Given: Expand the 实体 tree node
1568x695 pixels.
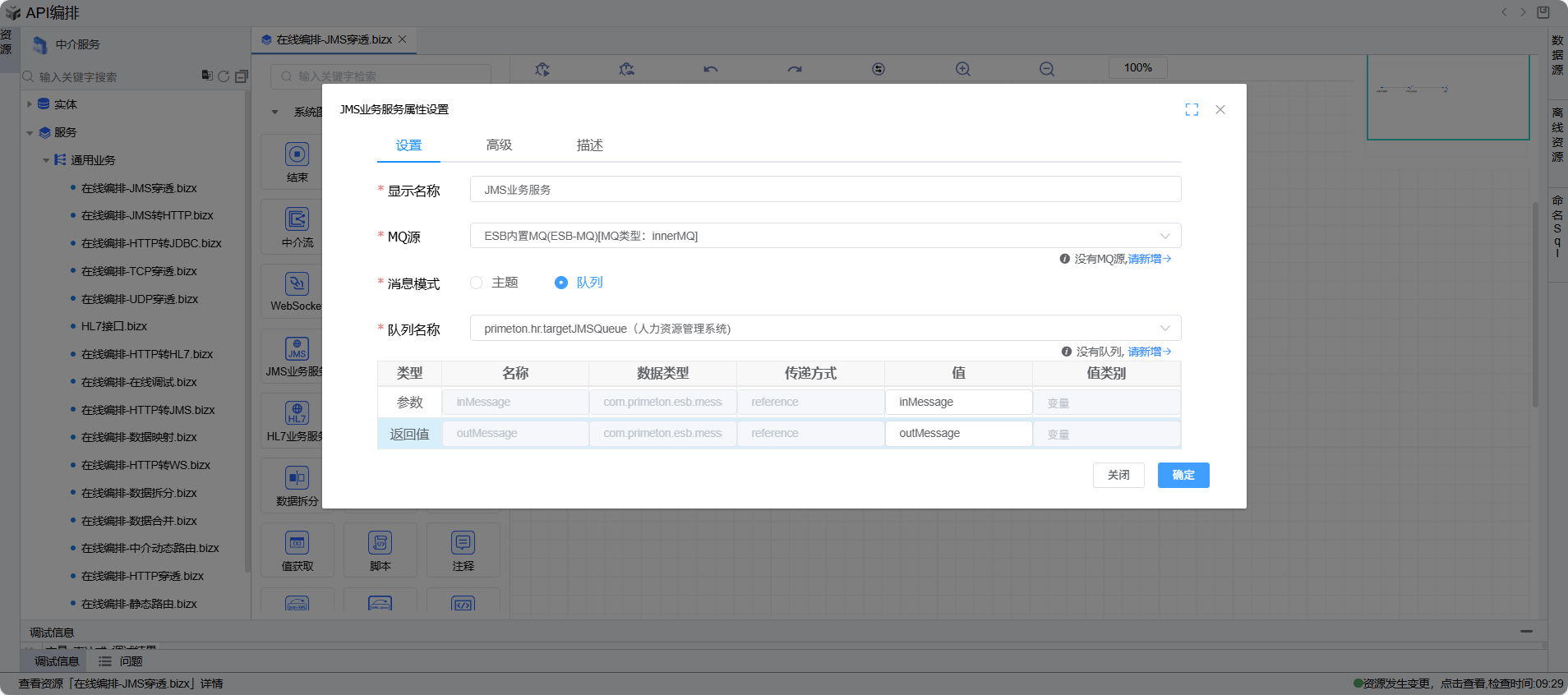Looking at the screenshot, I should tap(30, 104).
